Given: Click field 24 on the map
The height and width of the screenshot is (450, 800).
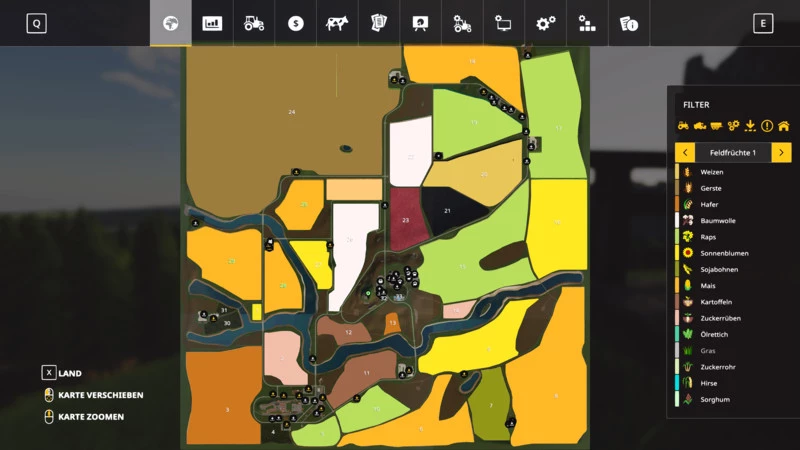Looking at the screenshot, I should point(292,112).
